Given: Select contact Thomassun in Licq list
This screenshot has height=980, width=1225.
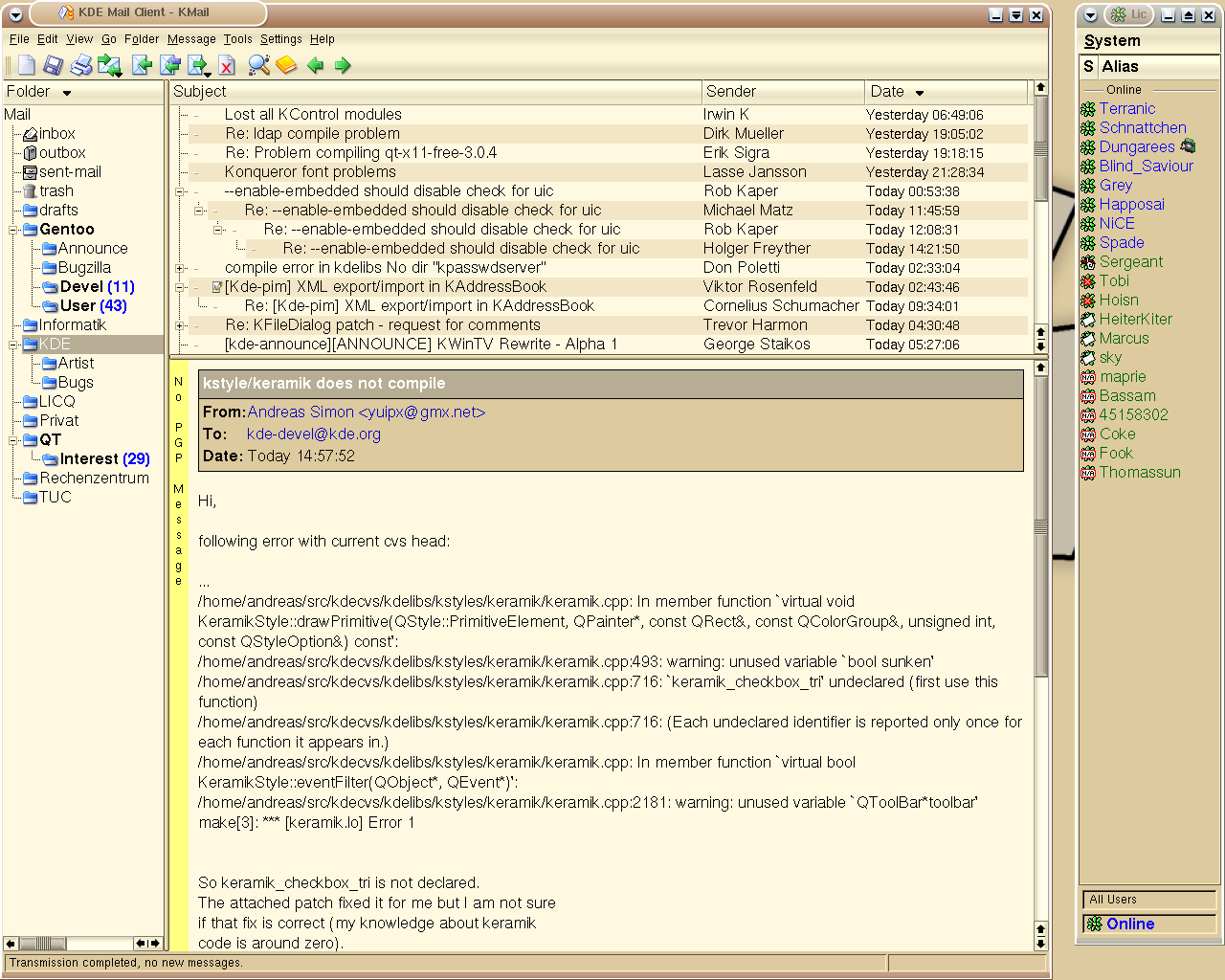Looking at the screenshot, I should pos(1139,473).
